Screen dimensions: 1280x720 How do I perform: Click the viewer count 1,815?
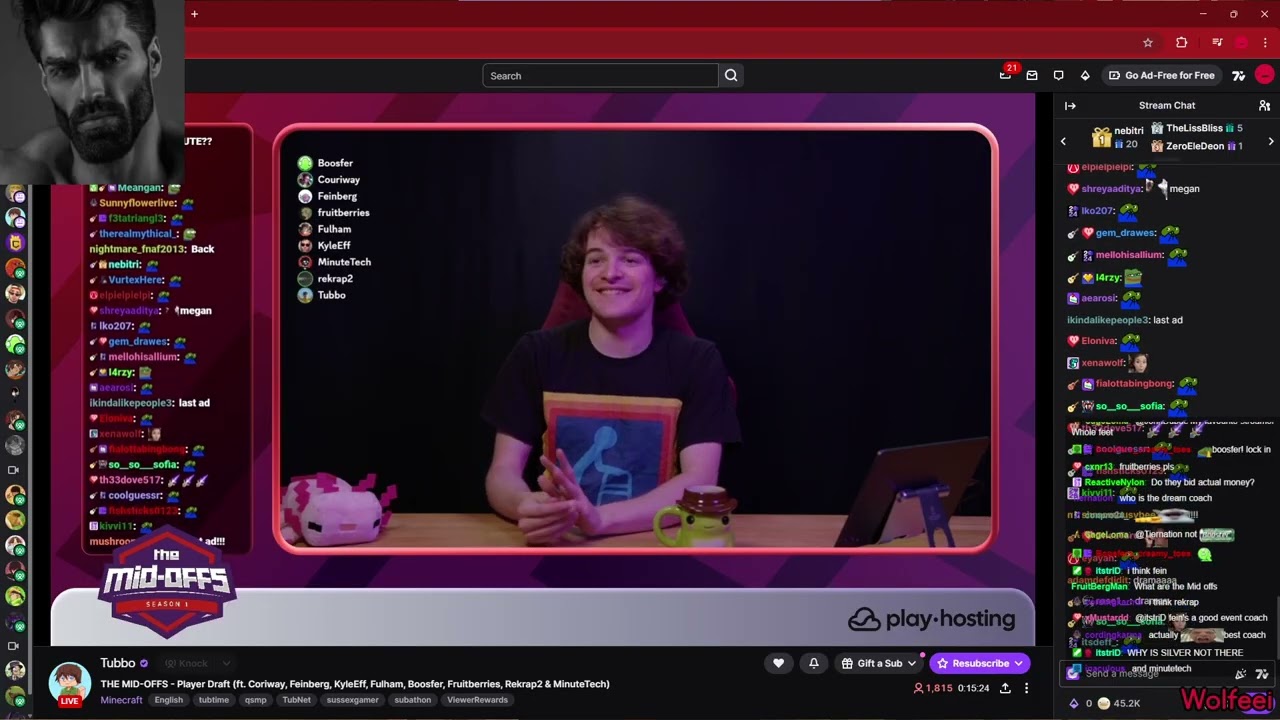tap(932, 688)
